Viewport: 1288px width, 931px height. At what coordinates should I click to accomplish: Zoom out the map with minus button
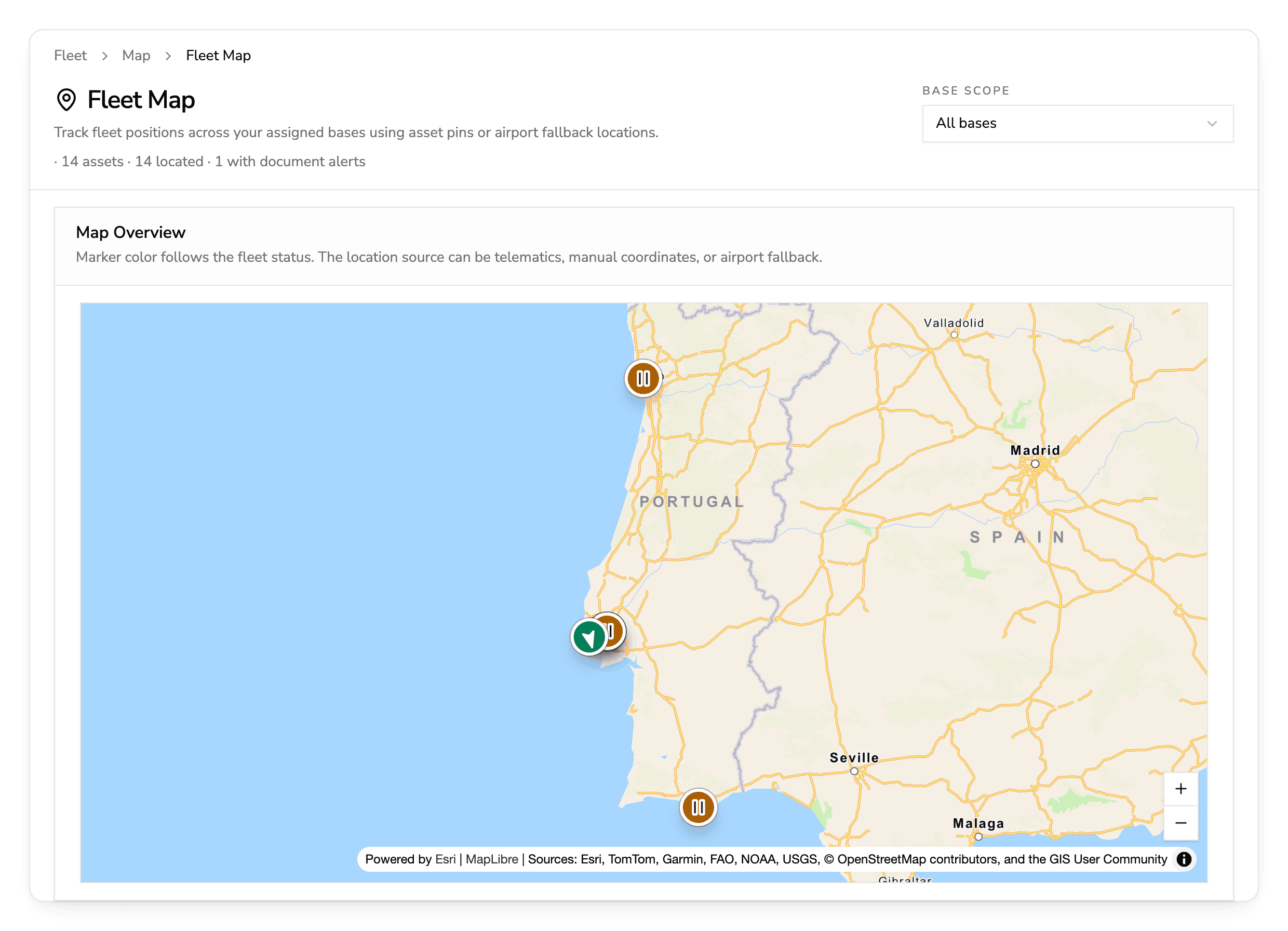(1180, 822)
